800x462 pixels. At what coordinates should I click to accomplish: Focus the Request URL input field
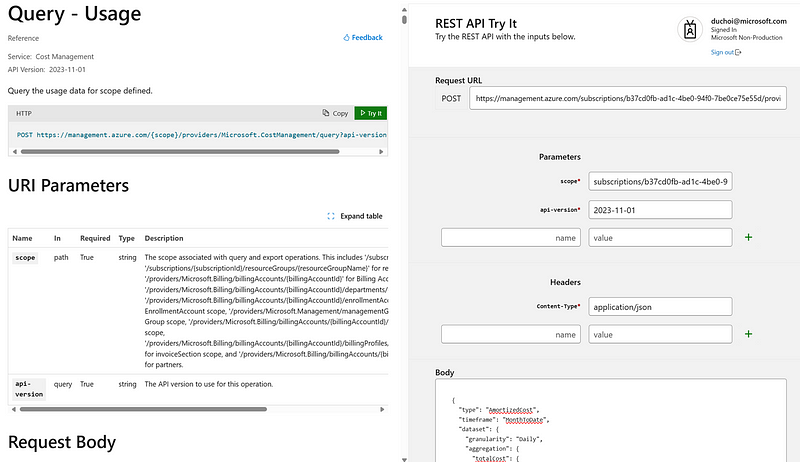(x=628, y=99)
